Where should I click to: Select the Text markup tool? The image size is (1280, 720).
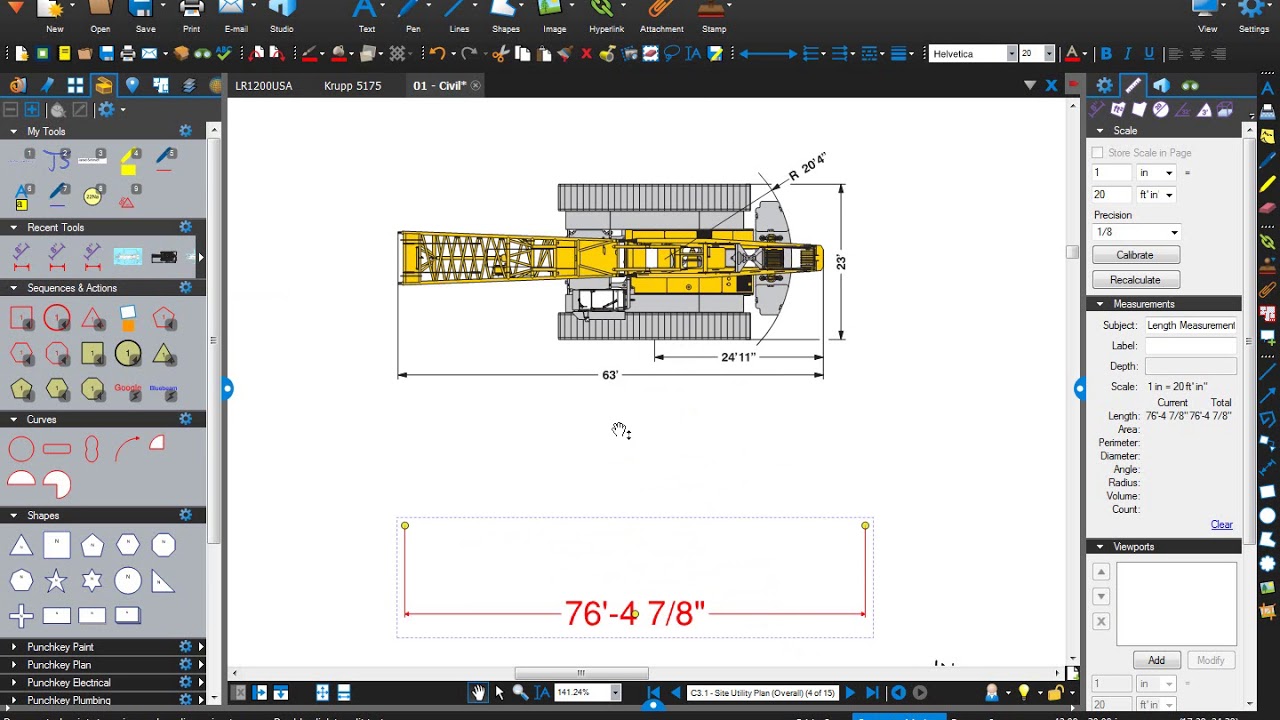tap(366, 17)
